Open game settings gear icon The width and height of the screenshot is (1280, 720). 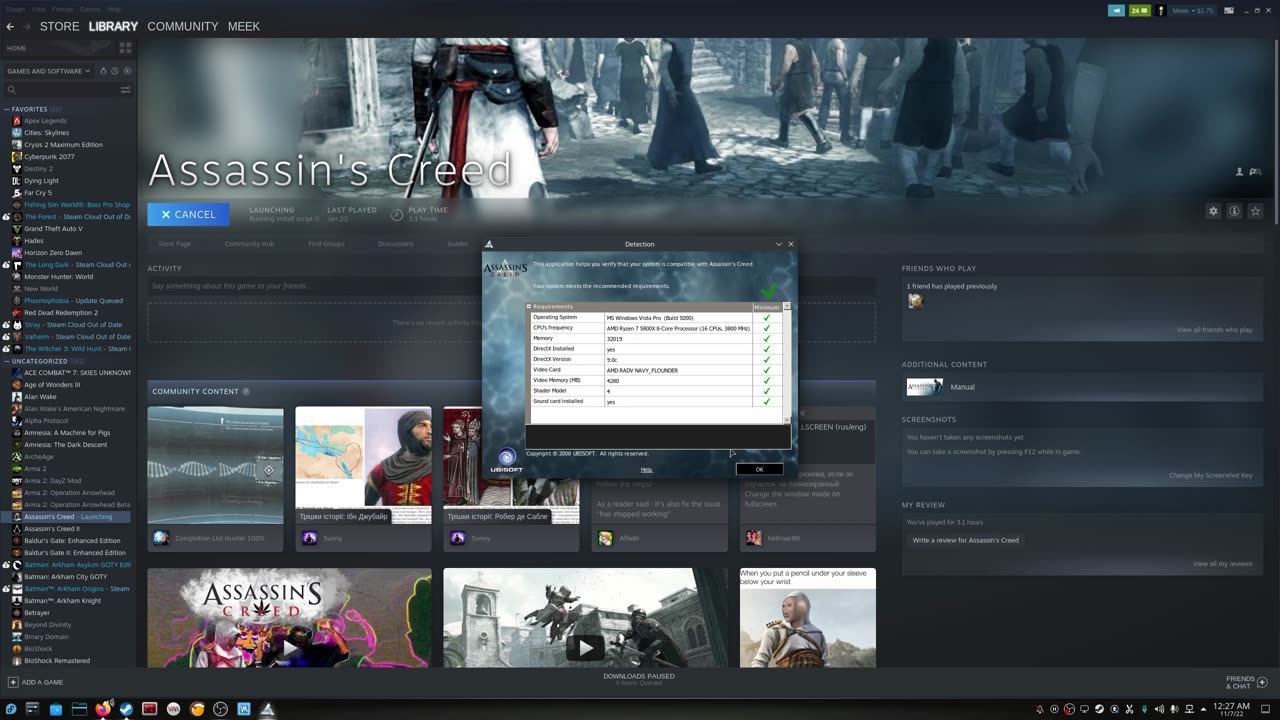coord(1213,211)
